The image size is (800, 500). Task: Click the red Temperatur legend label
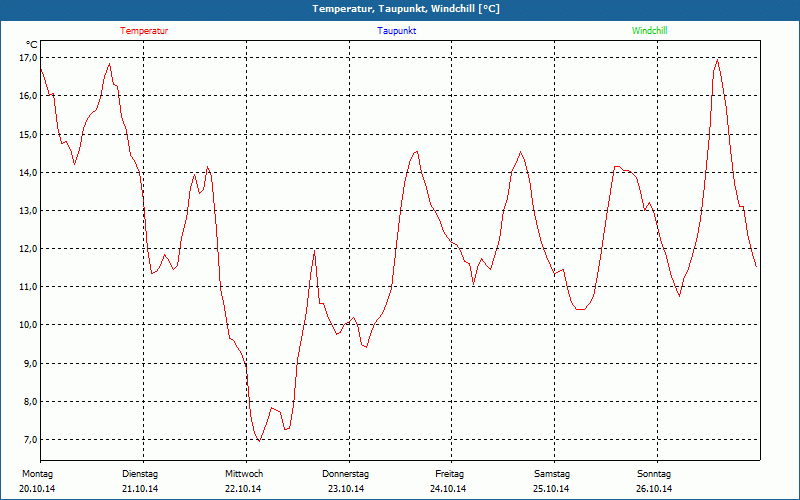[144, 31]
